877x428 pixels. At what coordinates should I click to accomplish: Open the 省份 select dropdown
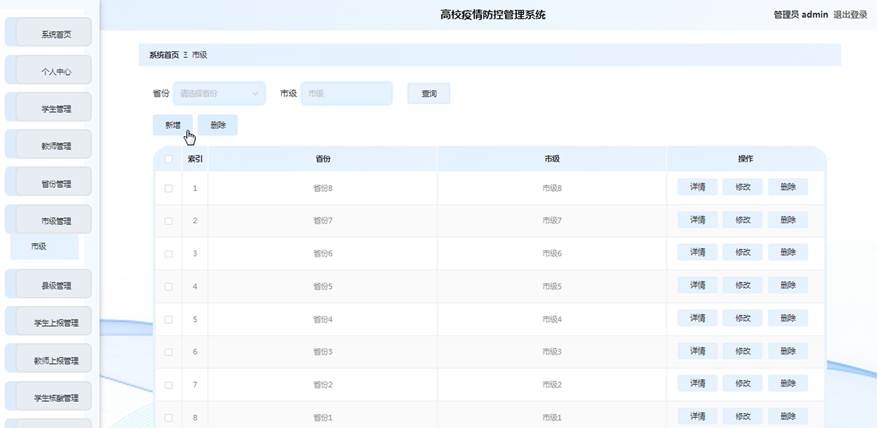click(219, 93)
